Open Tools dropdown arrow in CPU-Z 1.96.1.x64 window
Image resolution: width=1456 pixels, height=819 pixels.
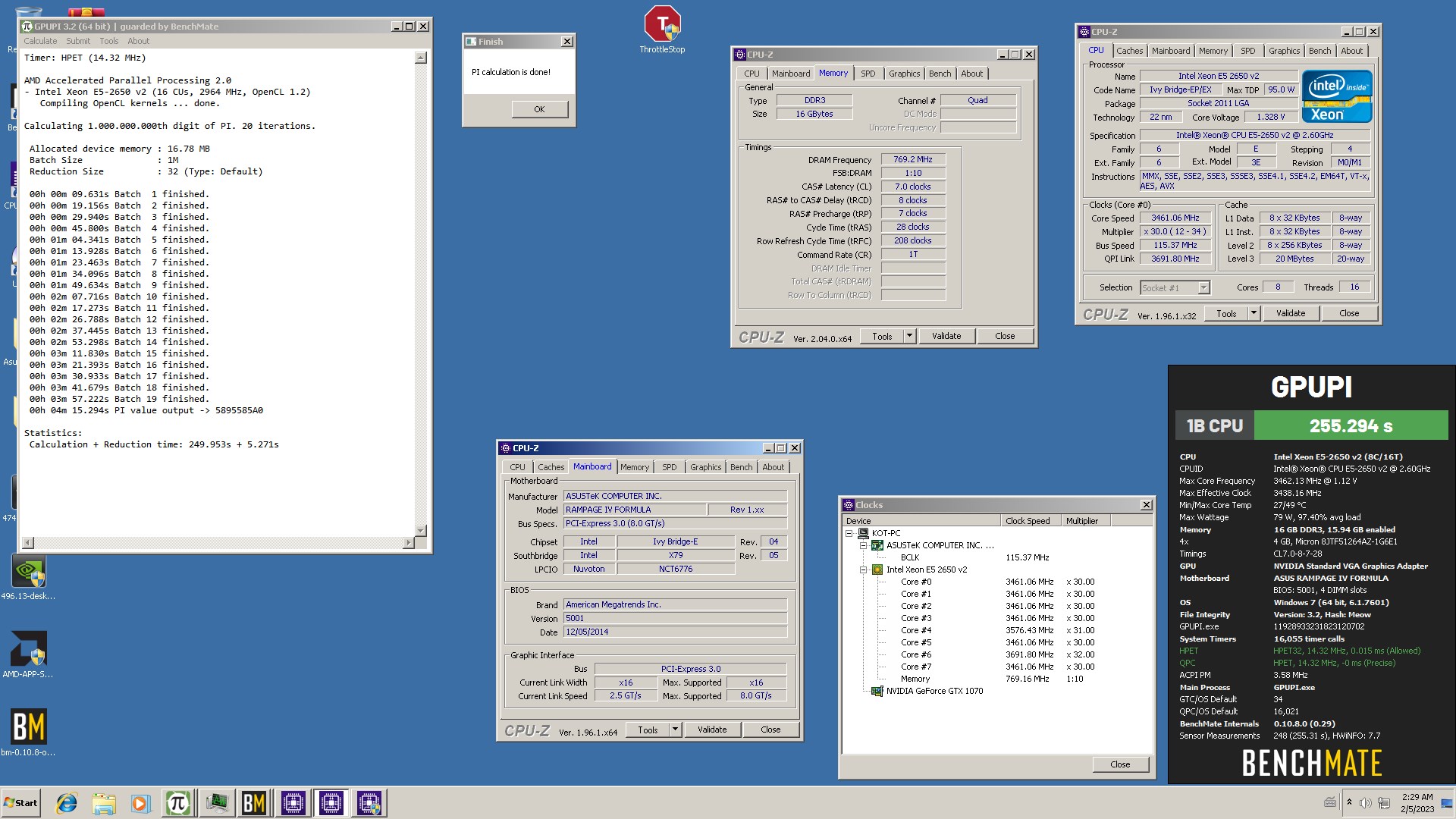[675, 730]
